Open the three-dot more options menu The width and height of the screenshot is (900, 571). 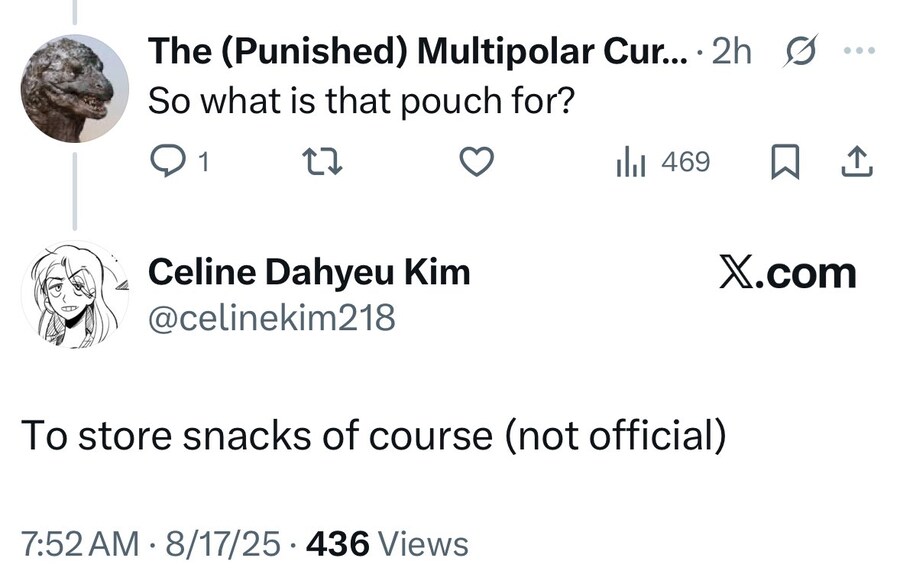coord(861,49)
